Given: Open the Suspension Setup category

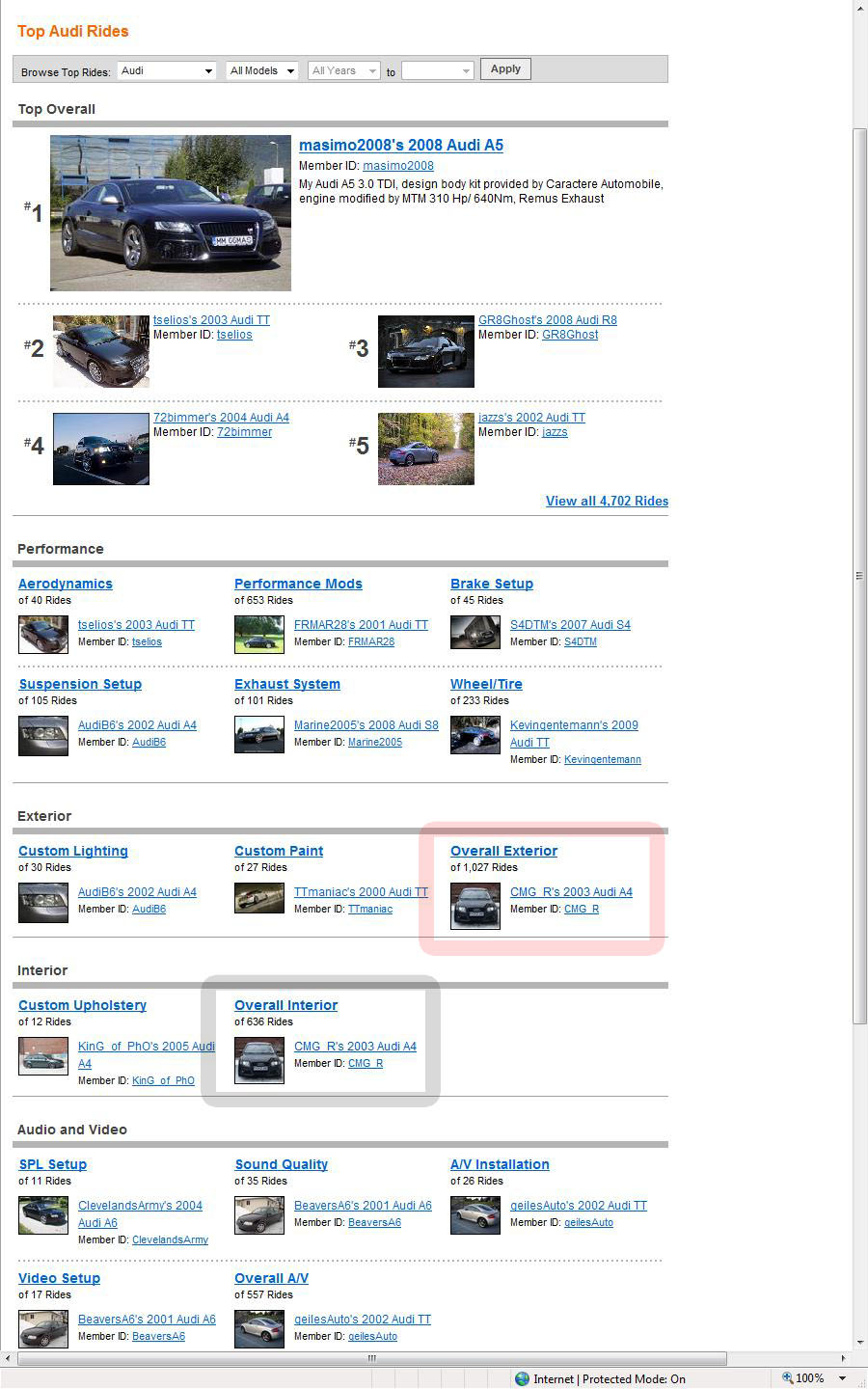Looking at the screenshot, I should pyautogui.click(x=80, y=684).
